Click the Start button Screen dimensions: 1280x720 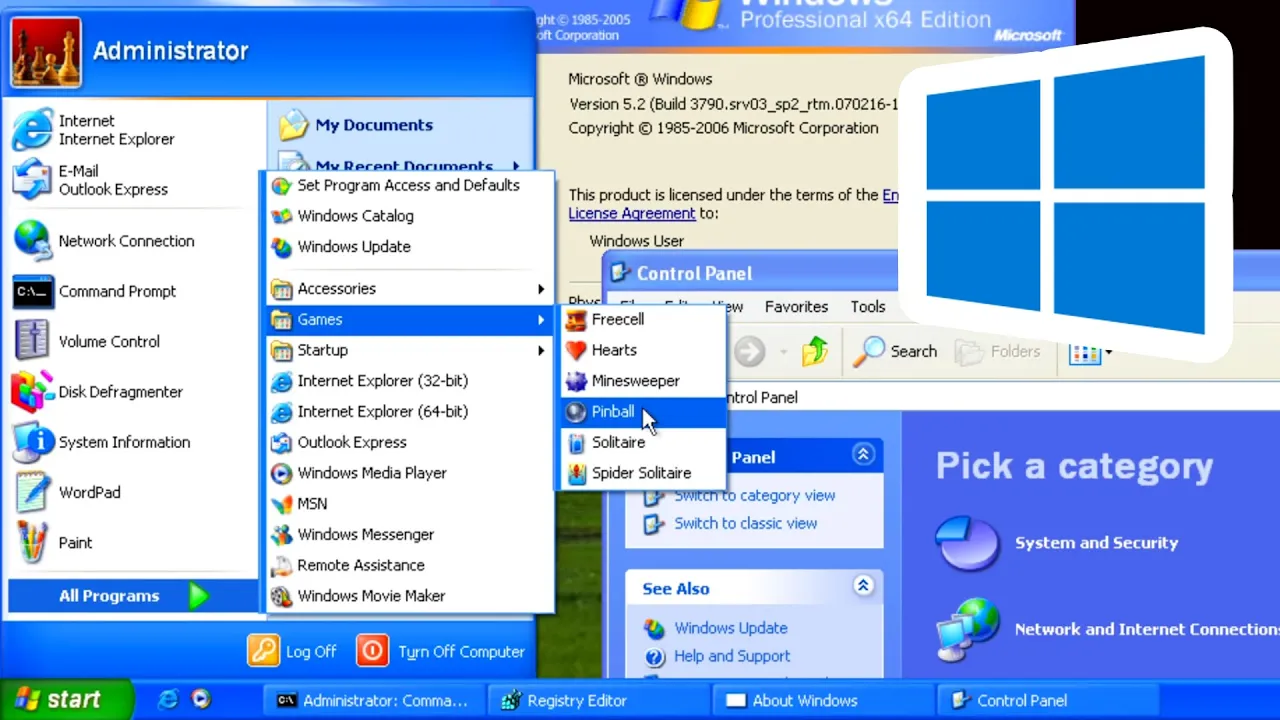[66, 700]
